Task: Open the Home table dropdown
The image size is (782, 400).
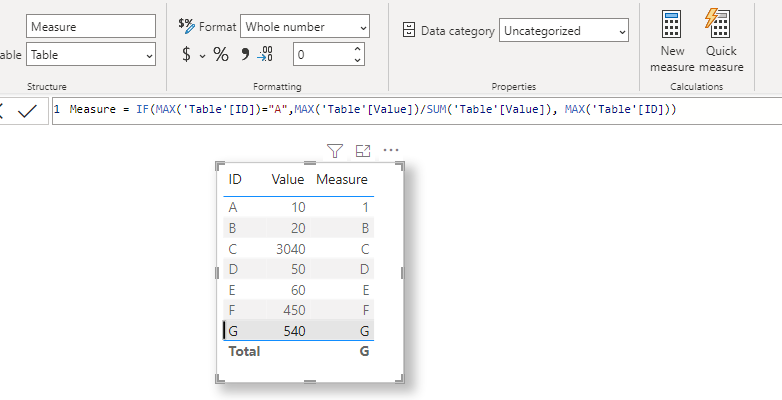Action: [91, 54]
